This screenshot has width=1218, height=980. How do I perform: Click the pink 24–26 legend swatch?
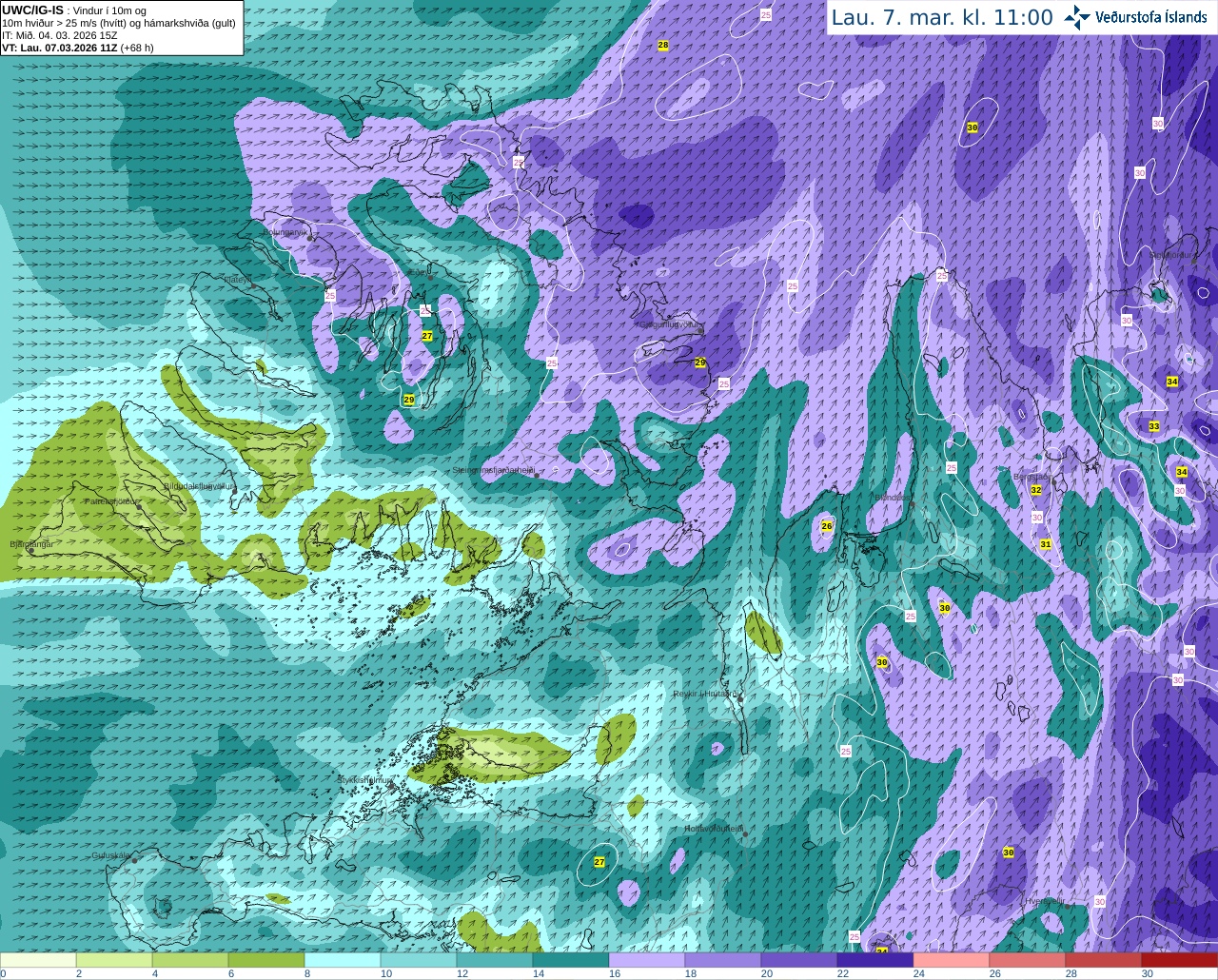coord(952,960)
